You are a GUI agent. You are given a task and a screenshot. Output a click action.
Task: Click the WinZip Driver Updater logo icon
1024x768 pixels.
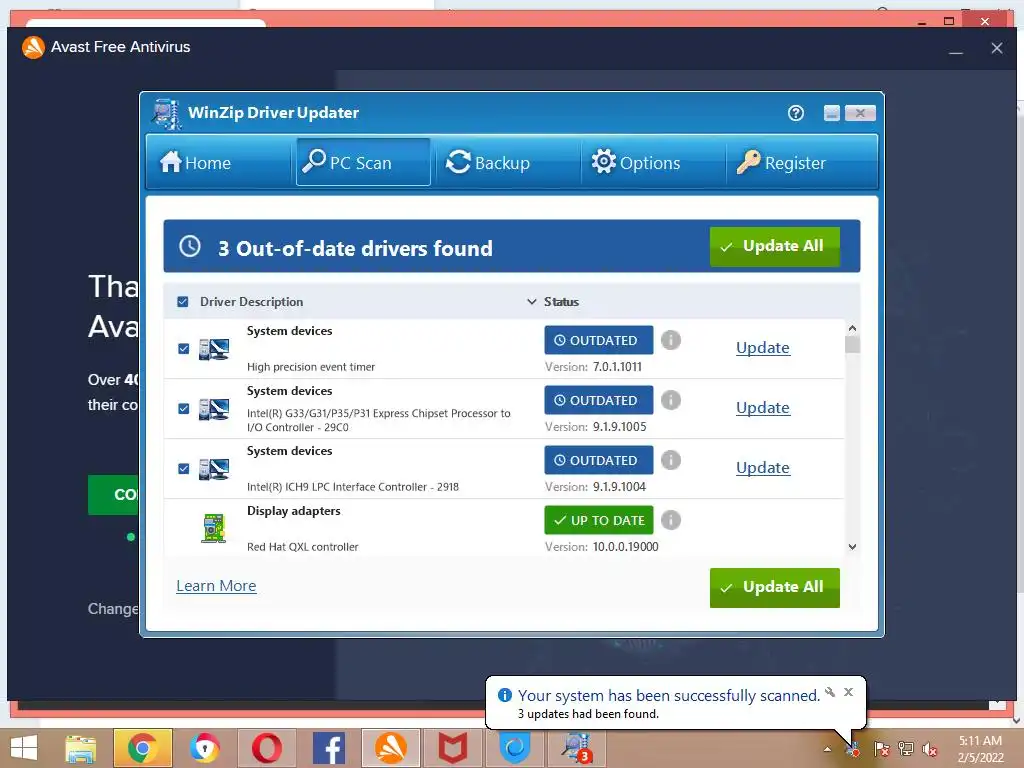tap(166, 114)
